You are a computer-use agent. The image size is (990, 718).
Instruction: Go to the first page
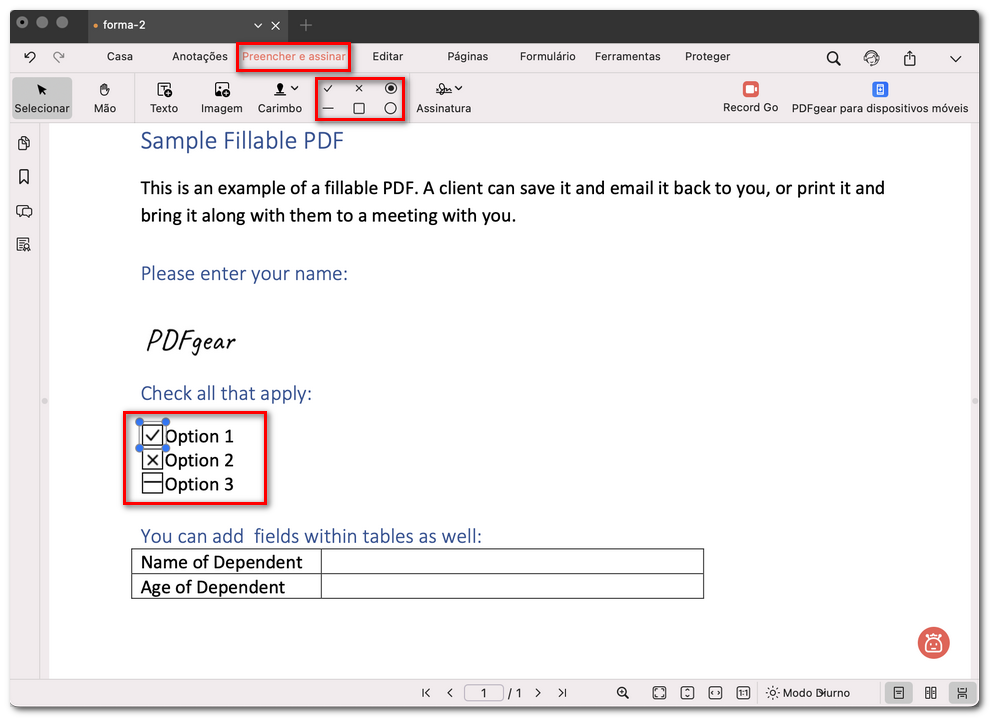point(426,693)
